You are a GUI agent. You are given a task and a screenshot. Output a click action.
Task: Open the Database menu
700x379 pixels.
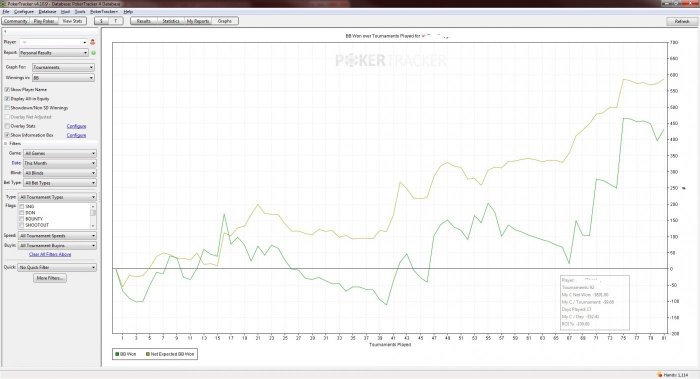(47, 12)
